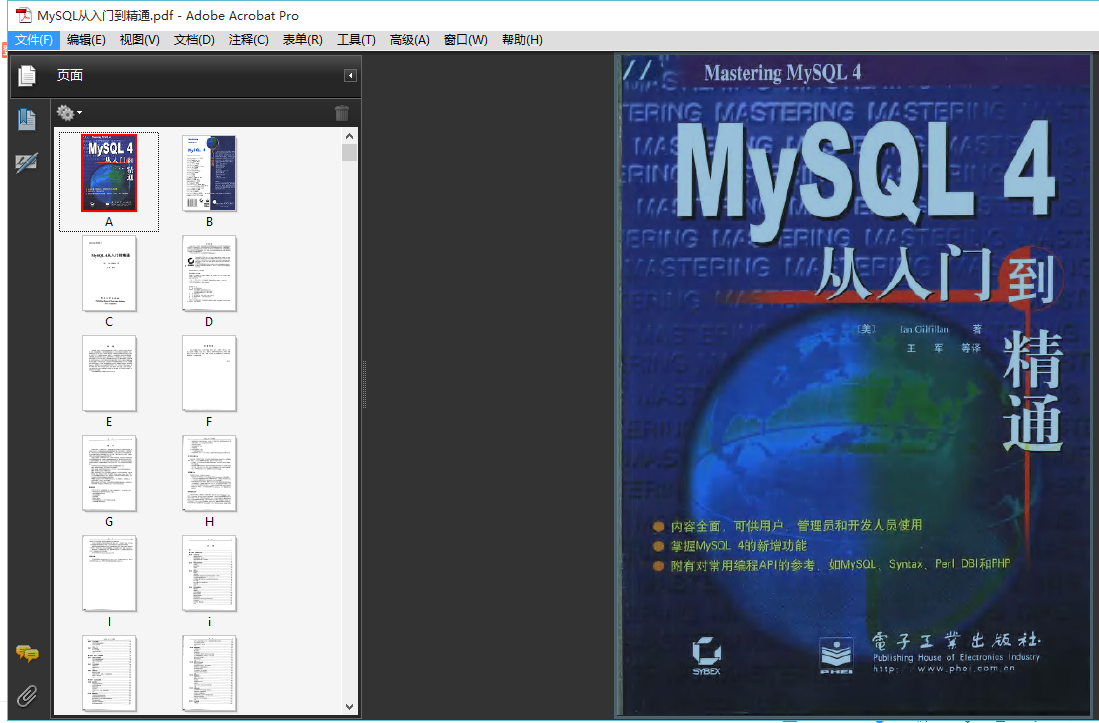This screenshot has width=1099, height=723.
Task: Select page thumbnail labeled uppercase I
Action: tap(109, 574)
